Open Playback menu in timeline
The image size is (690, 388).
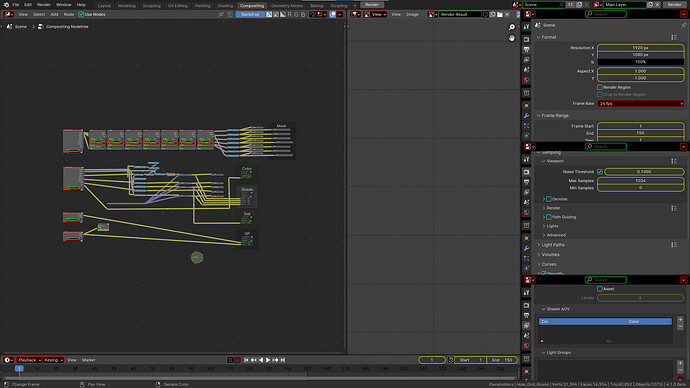tap(29, 360)
